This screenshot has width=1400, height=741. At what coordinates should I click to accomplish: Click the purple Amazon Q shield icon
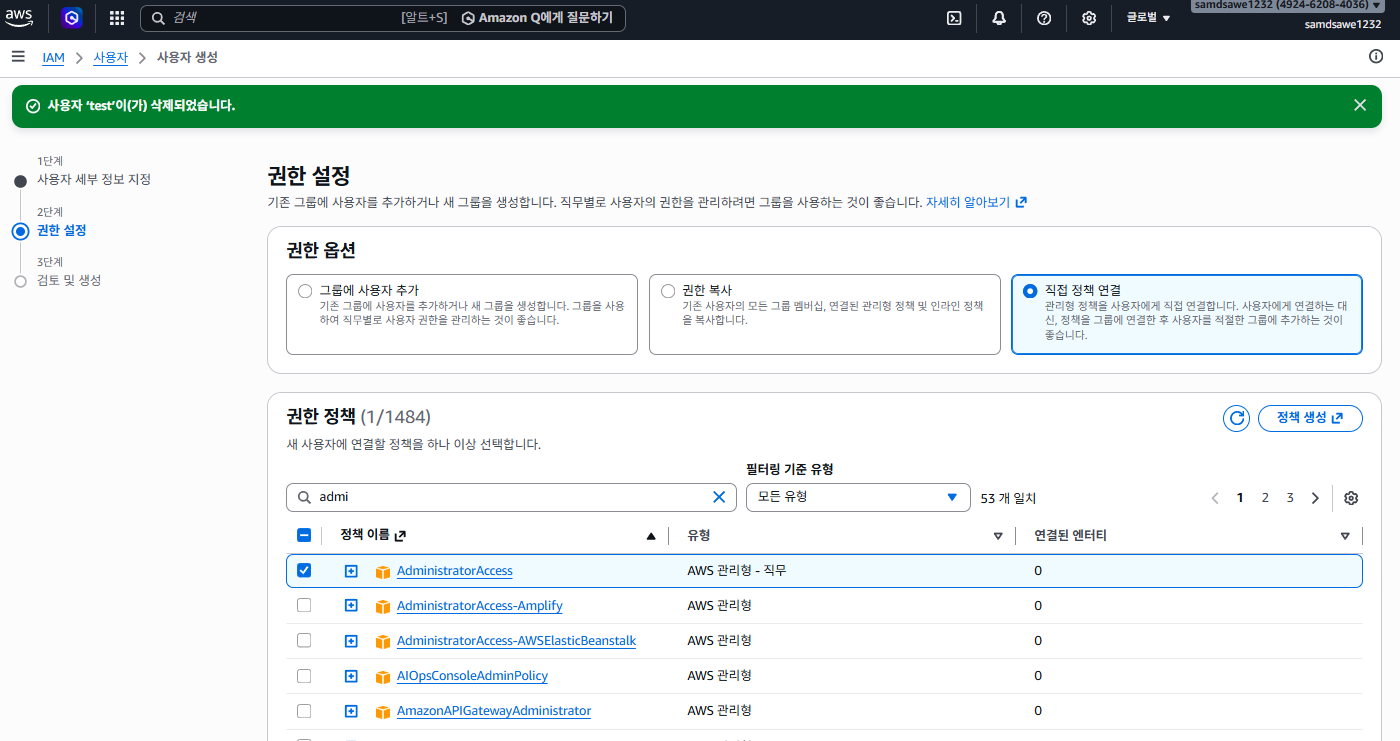pyautogui.click(x=71, y=18)
